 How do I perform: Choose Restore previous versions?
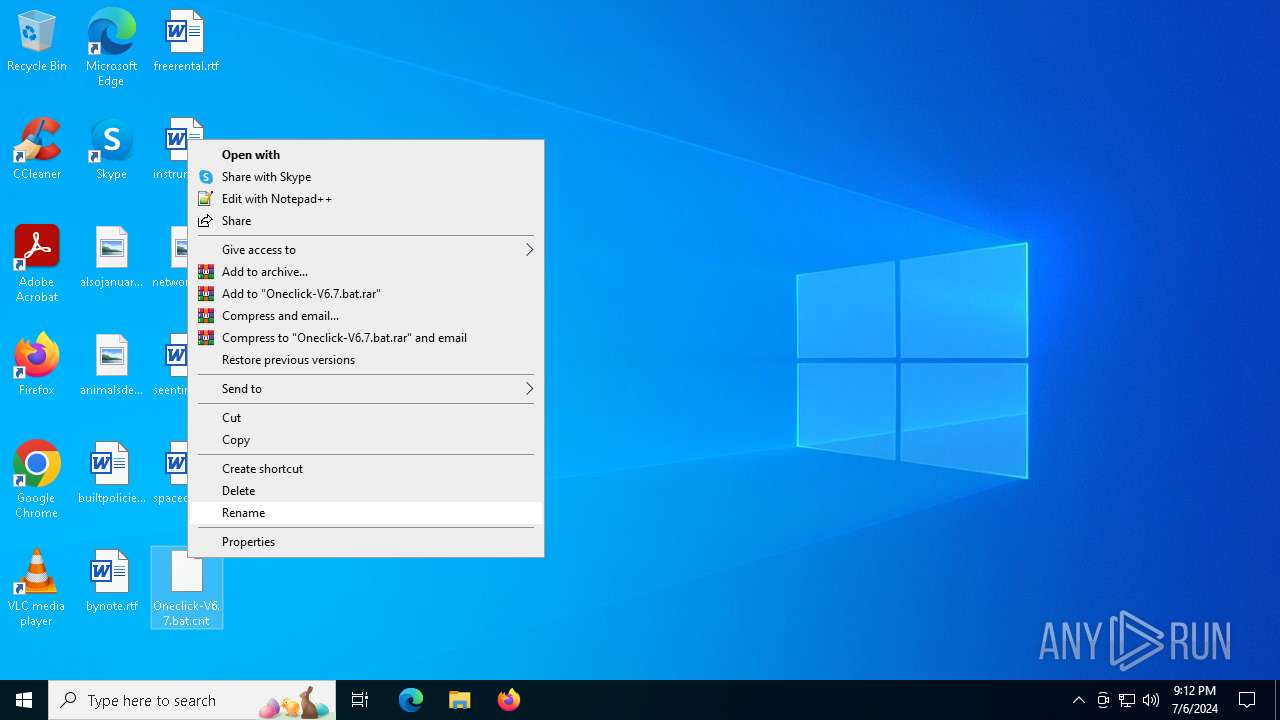click(366, 360)
